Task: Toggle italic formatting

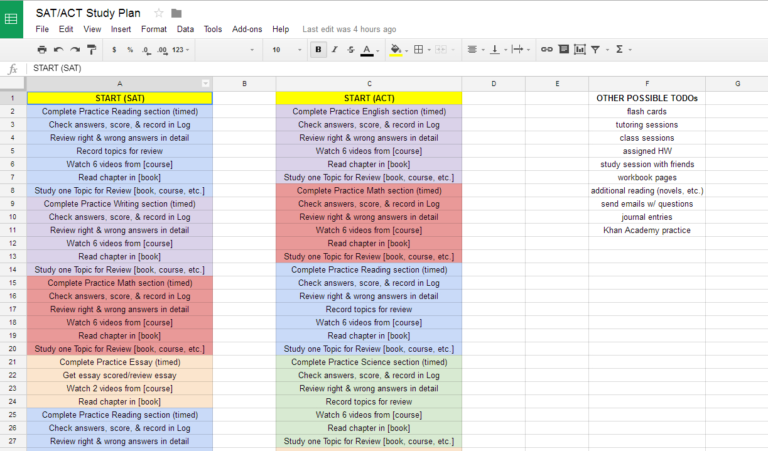Action: [x=335, y=49]
